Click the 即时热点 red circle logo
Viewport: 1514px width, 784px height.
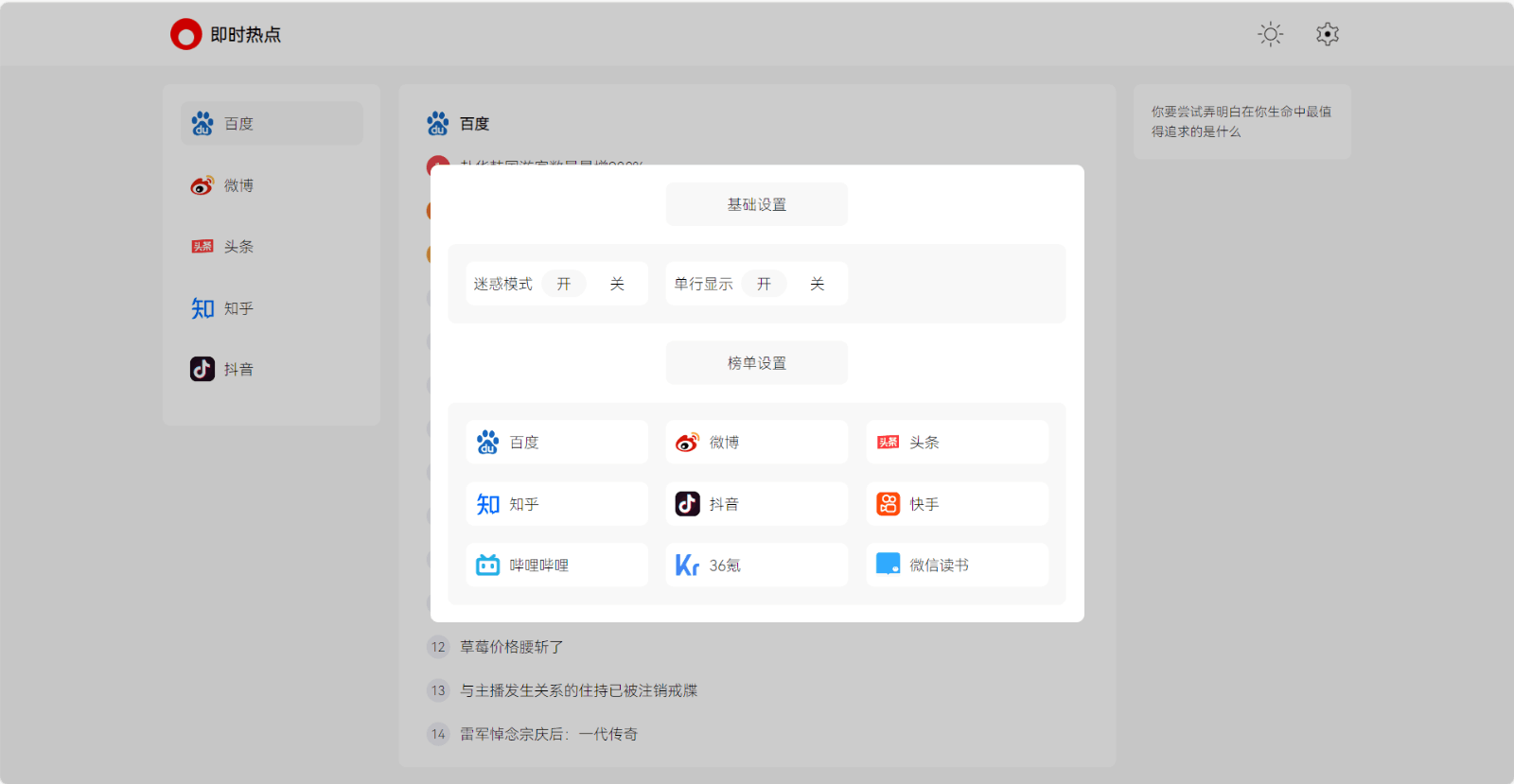pyautogui.click(x=185, y=35)
